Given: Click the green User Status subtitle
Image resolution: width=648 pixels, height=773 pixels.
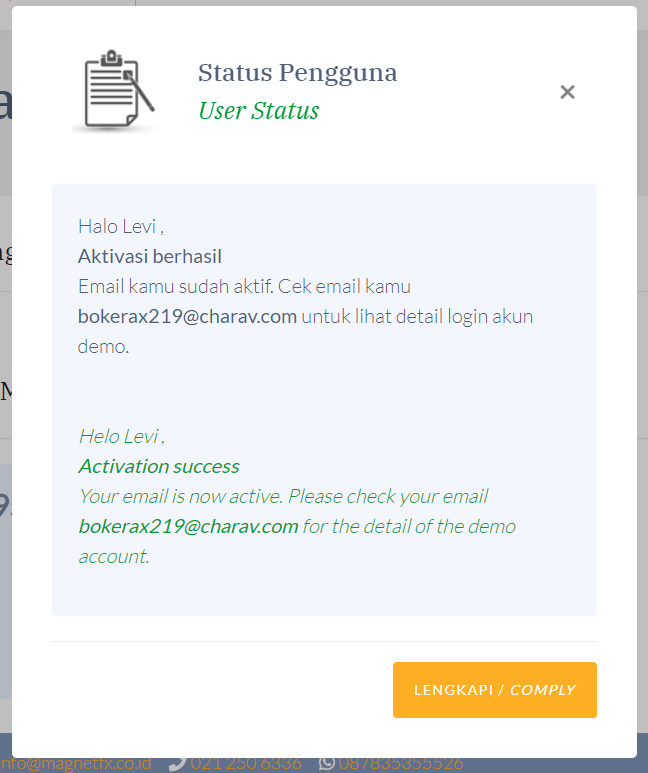Looking at the screenshot, I should pyautogui.click(x=258, y=110).
